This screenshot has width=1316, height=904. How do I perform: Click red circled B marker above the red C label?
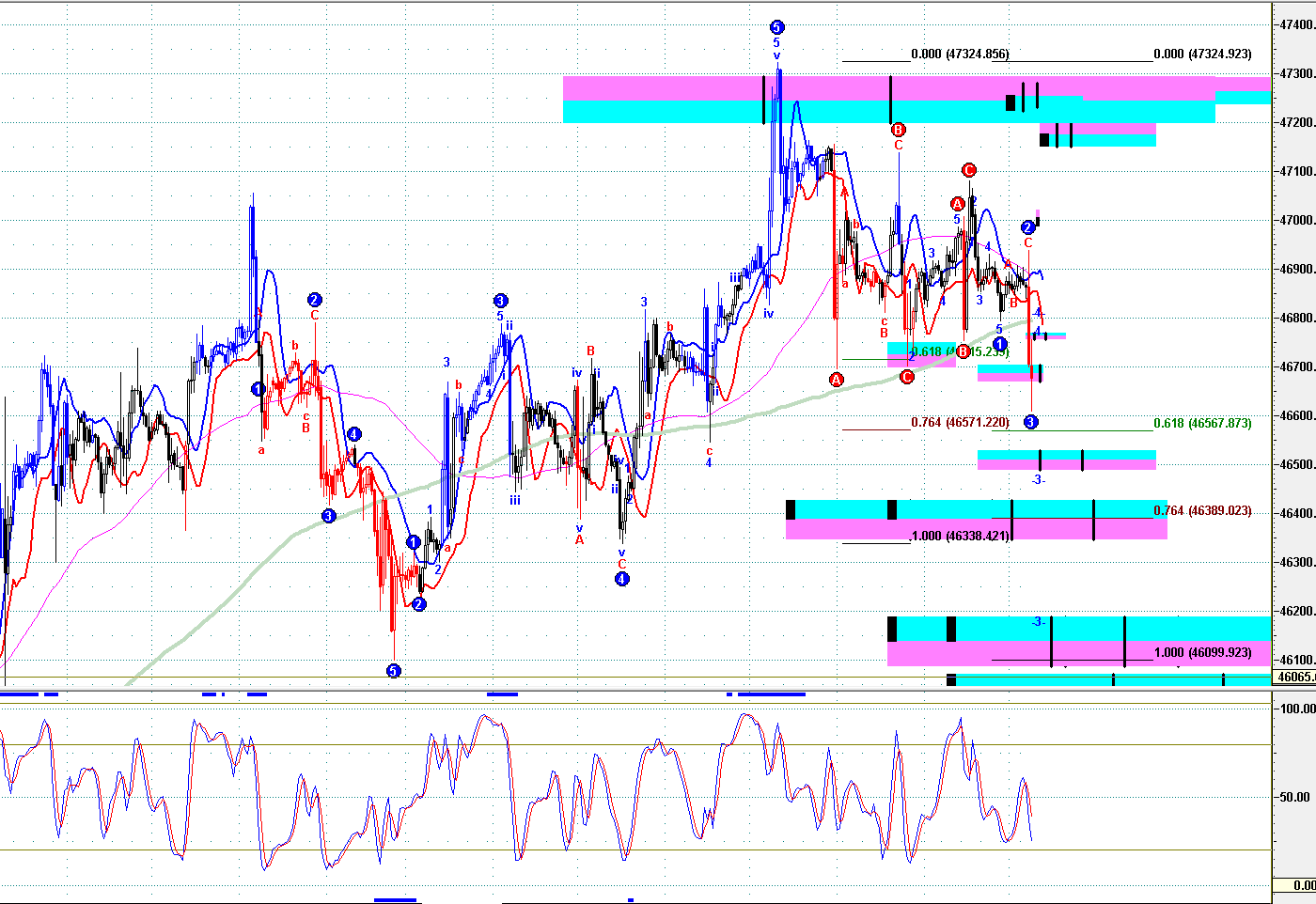point(898,130)
